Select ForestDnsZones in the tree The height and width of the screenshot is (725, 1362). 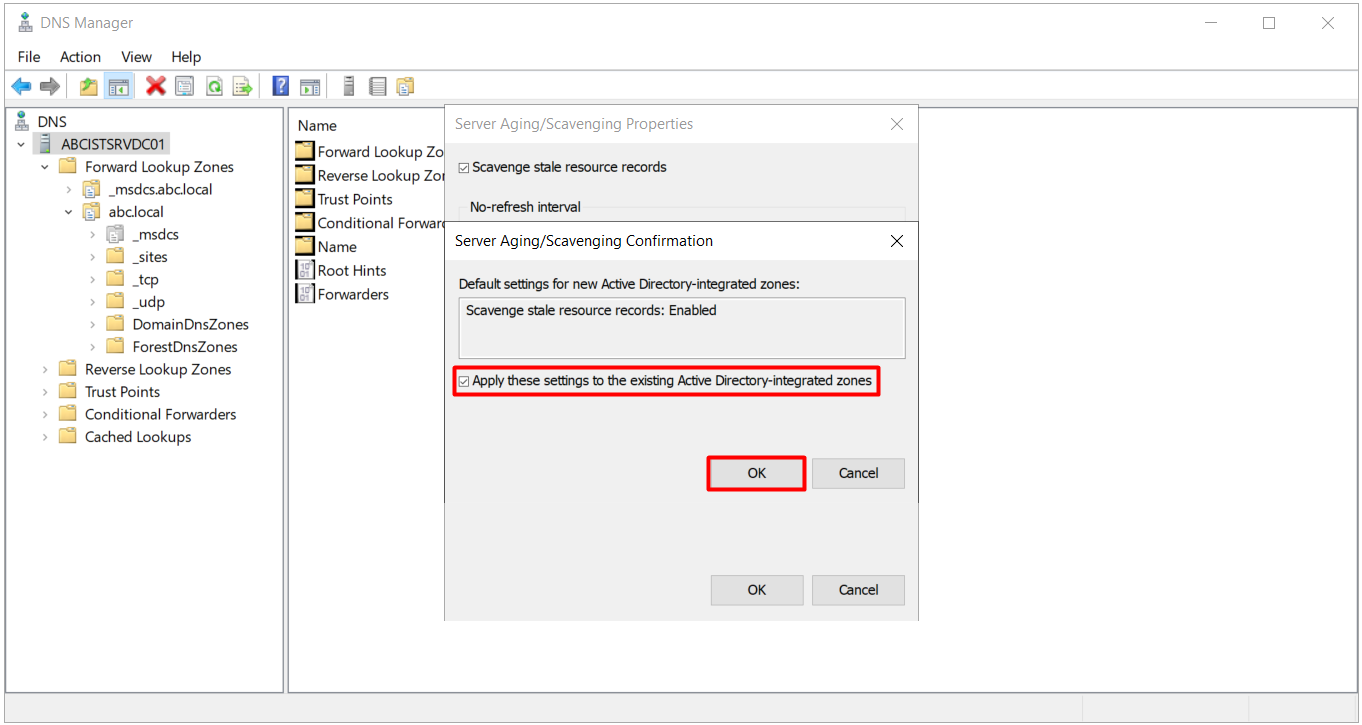coord(185,347)
